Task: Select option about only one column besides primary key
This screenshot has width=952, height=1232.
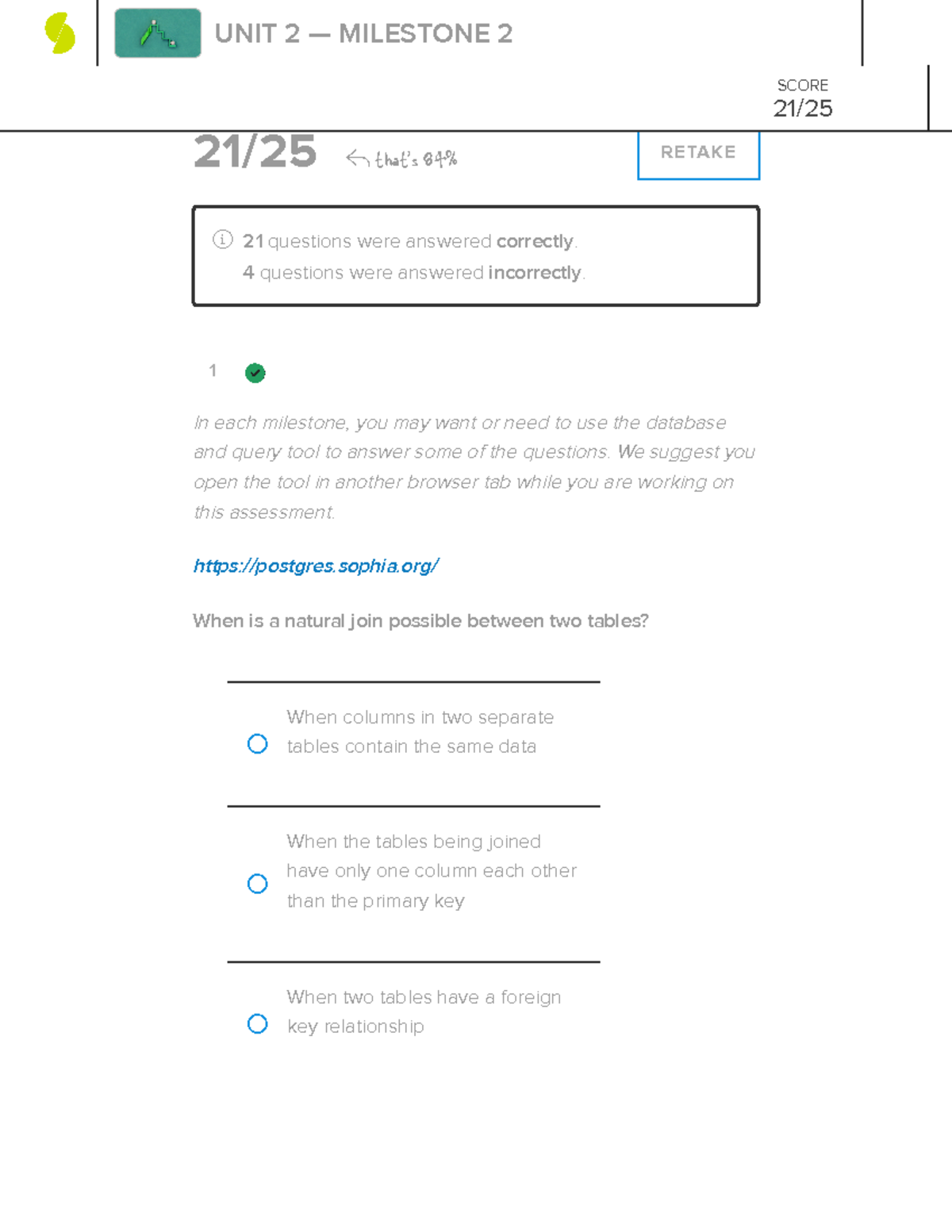Action: 257,882
